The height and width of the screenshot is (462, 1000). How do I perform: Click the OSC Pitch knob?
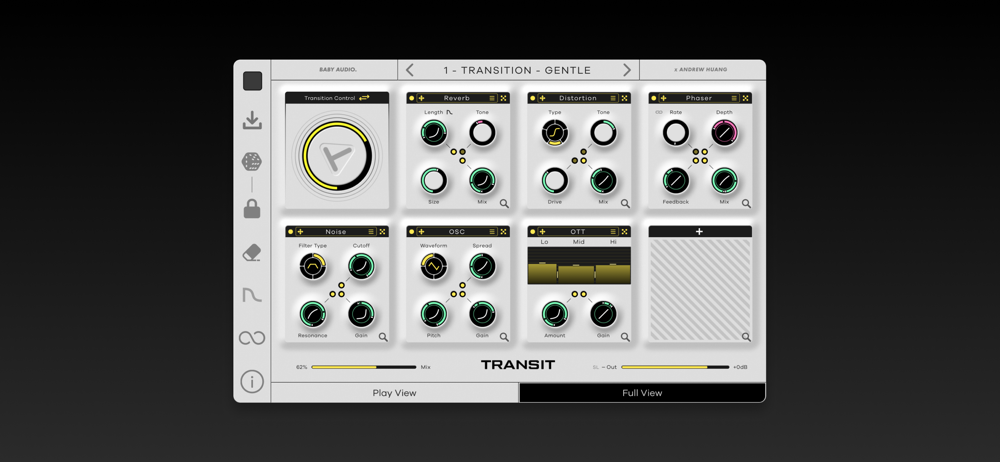pyautogui.click(x=434, y=314)
